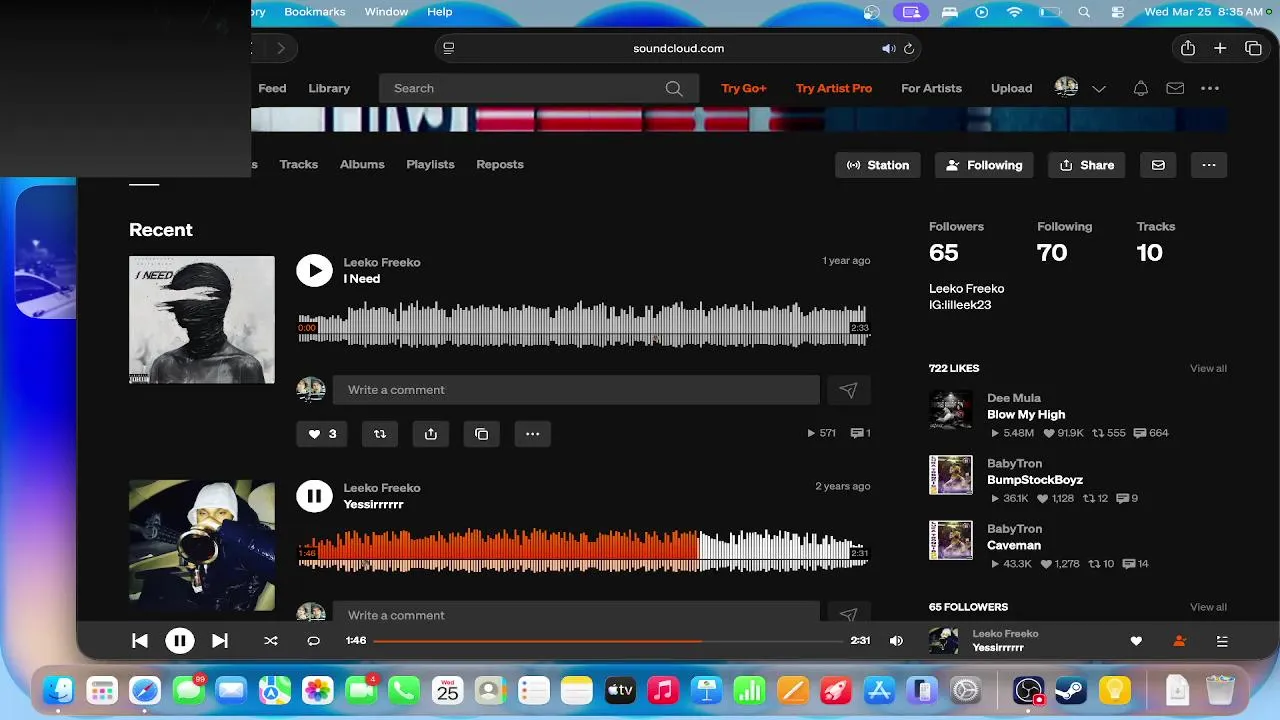Screen dimensions: 1280x720
Task: Open more options for I Need track
Action: coord(533,434)
